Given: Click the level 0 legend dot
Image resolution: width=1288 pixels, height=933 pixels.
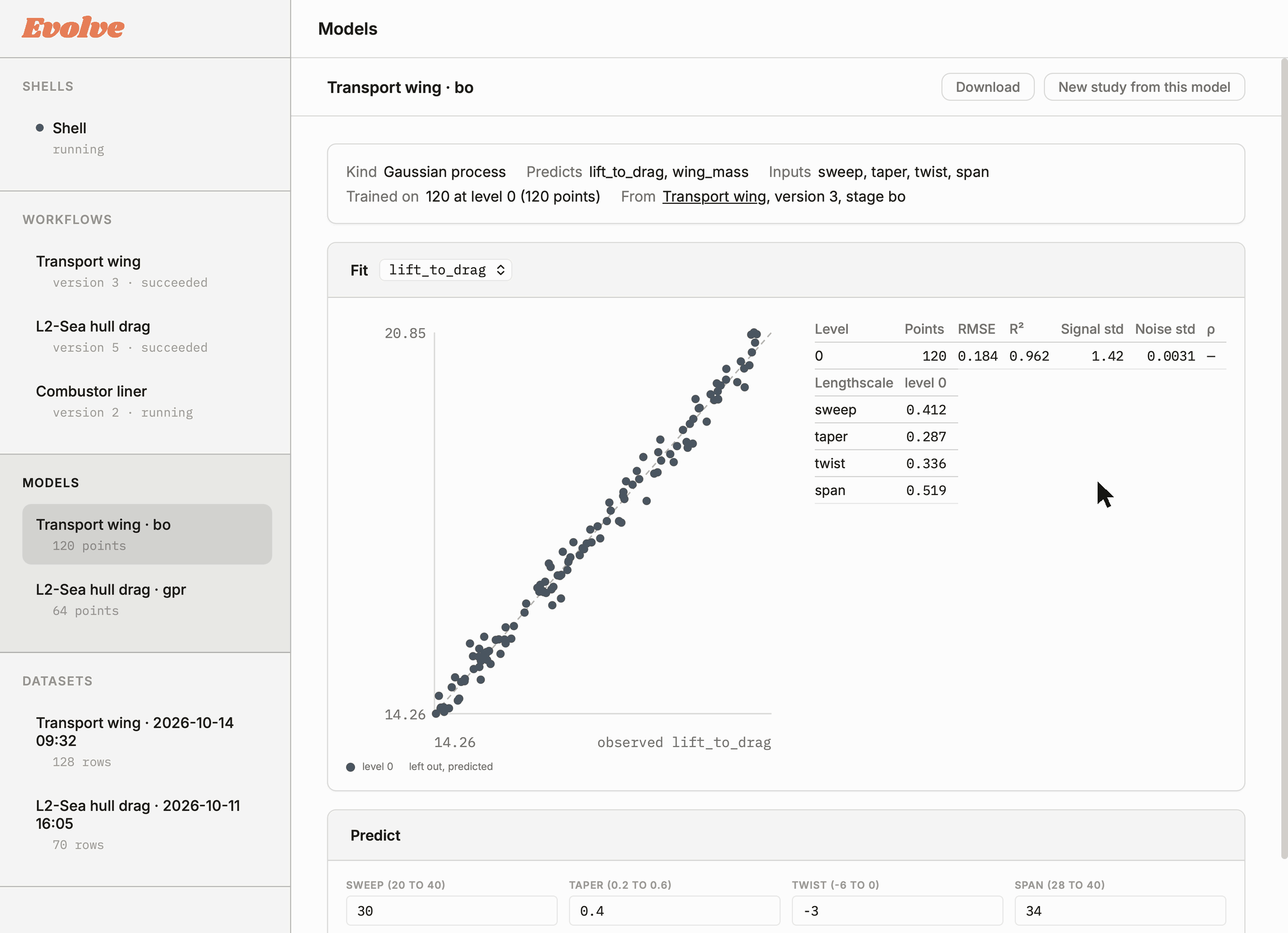Looking at the screenshot, I should pos(351,767).
